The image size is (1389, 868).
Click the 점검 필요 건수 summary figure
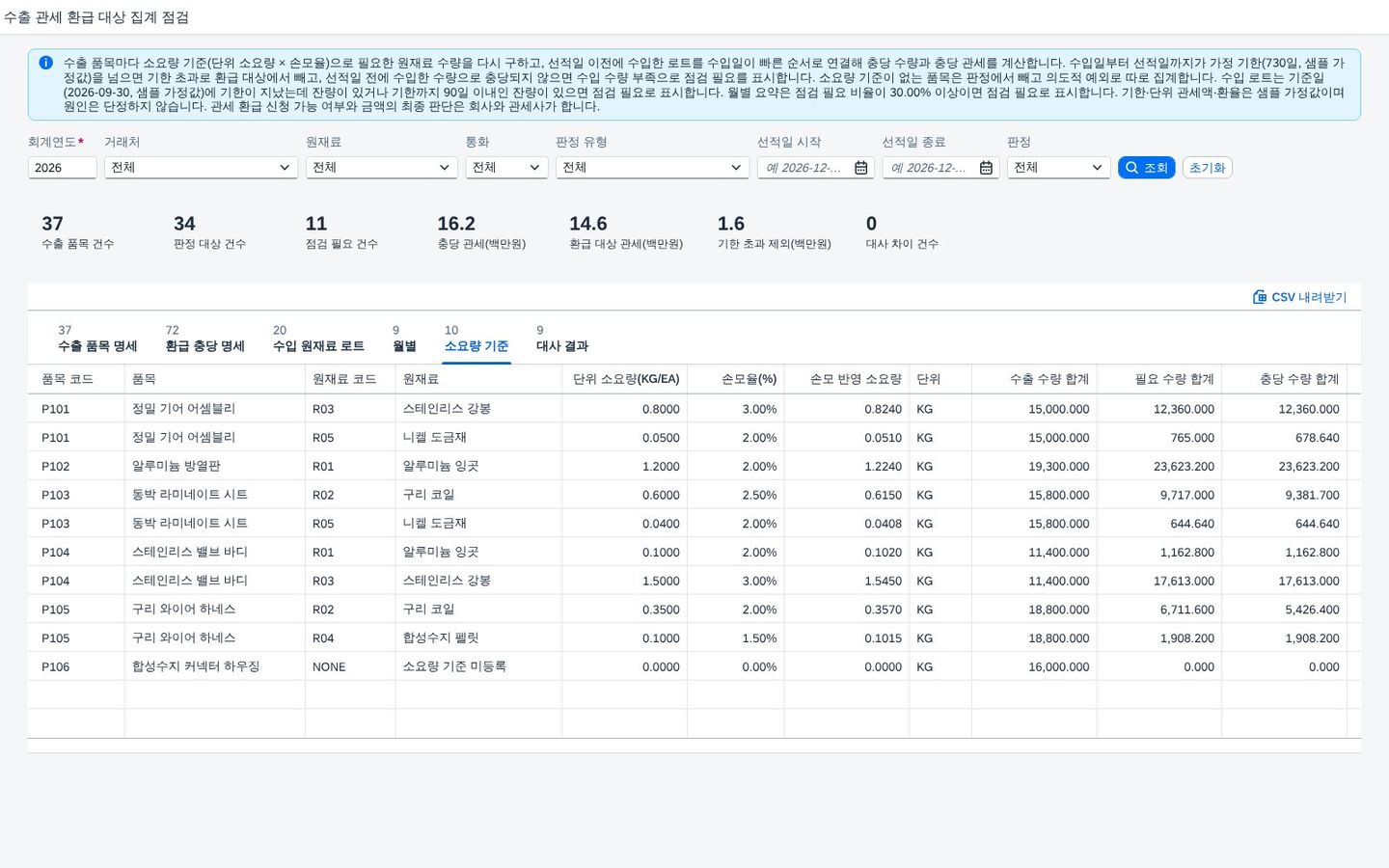point(341,232)
